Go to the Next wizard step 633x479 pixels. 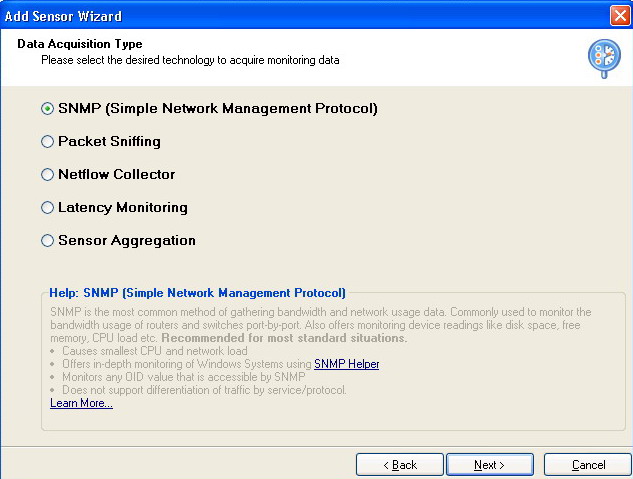click(490, 465)
